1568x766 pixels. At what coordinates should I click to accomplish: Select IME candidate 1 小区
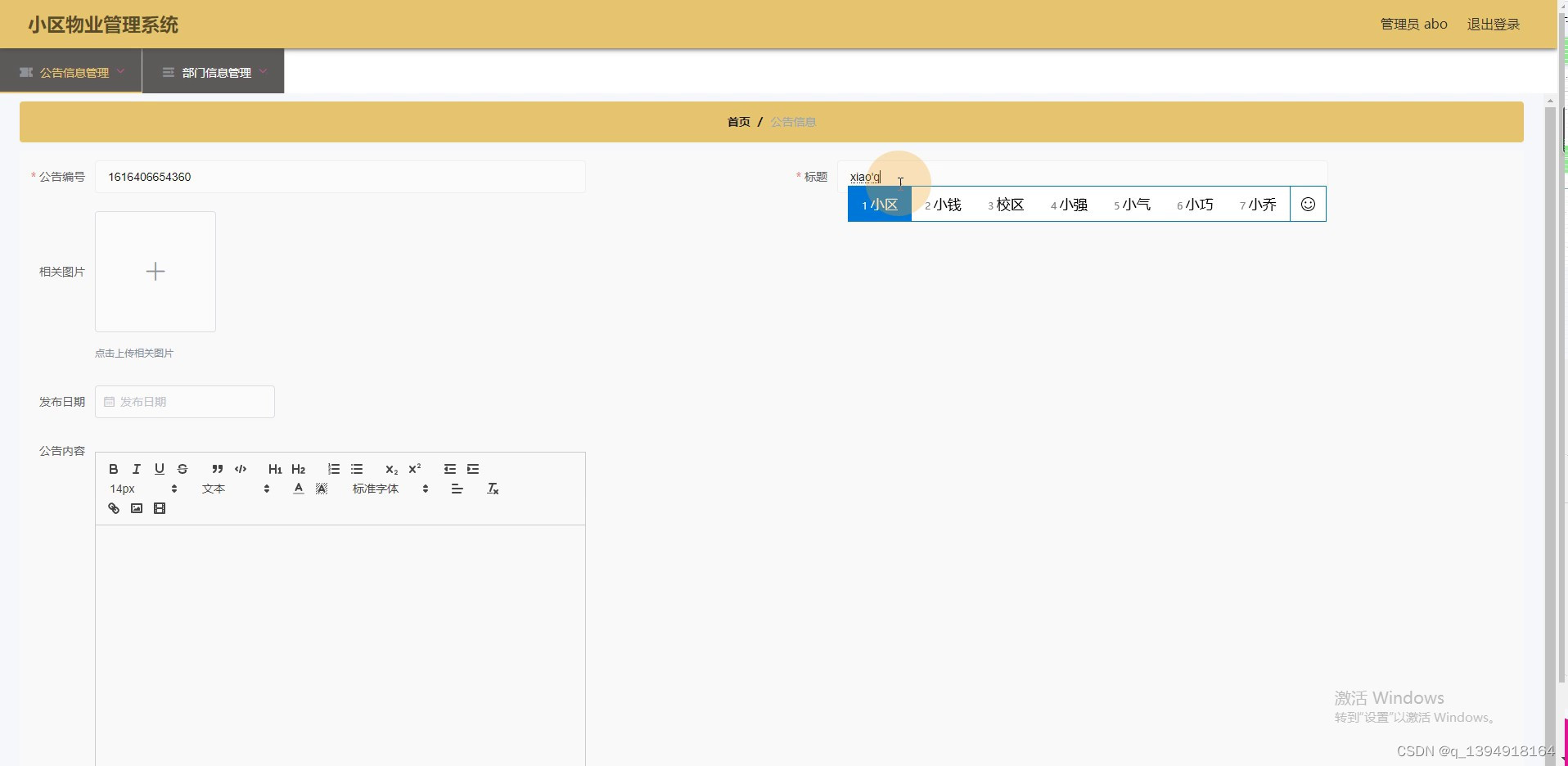[x=880, y=205]
